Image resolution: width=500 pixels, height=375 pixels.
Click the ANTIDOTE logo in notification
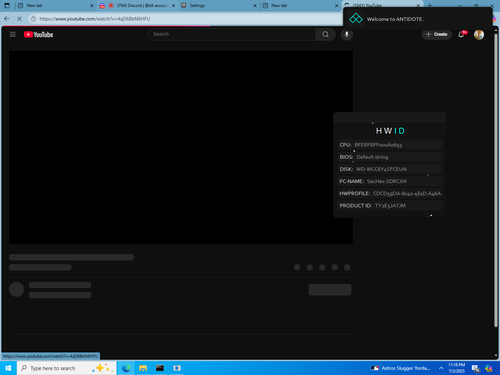pyautogui.click(x=356, y=19)
